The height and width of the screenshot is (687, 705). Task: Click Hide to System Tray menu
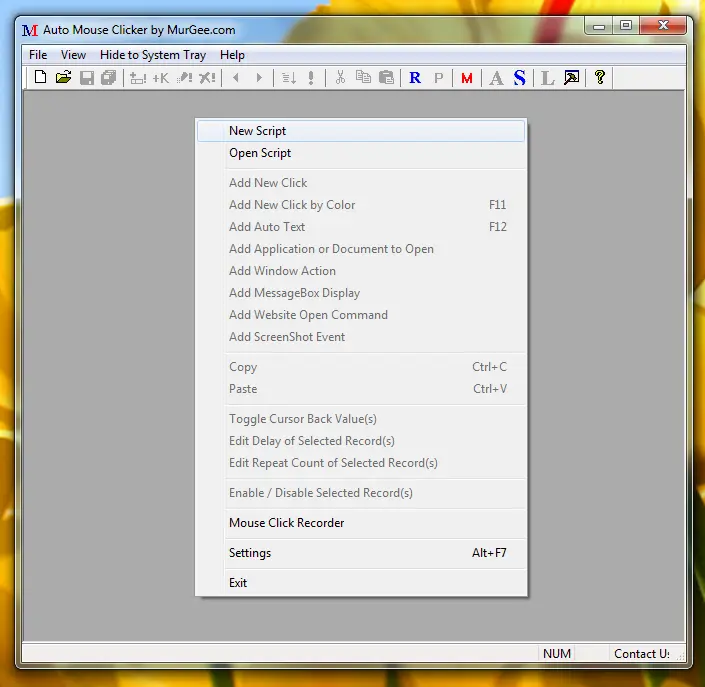(153, 55)
